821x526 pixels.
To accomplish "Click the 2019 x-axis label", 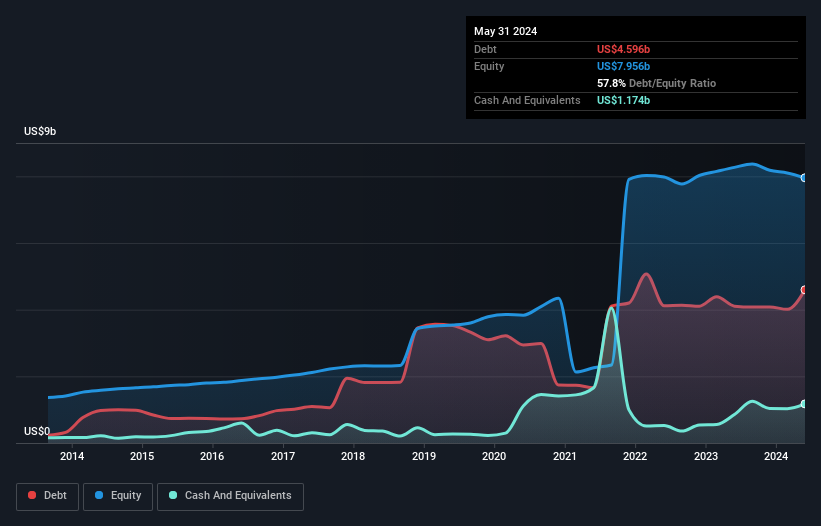I will coord(424,456).
